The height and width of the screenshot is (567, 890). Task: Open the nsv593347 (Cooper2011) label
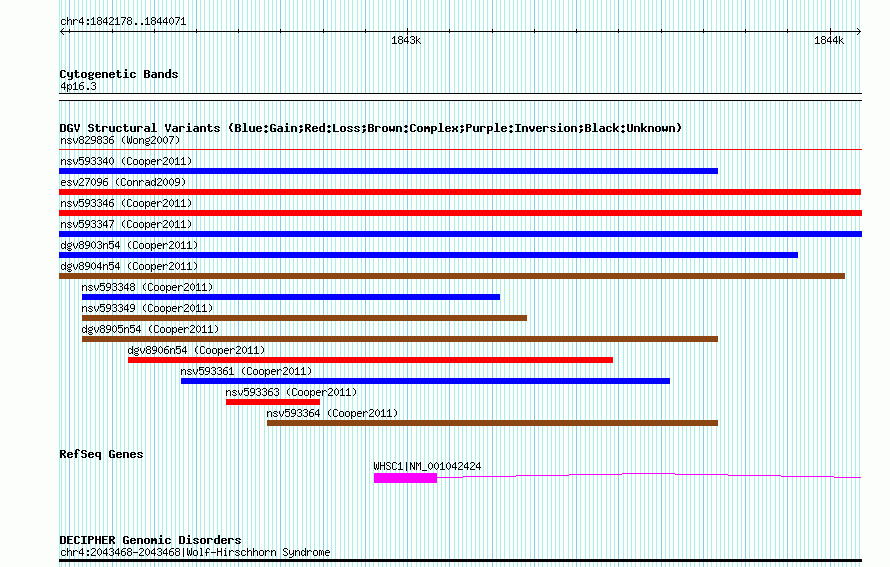[126, 224]
